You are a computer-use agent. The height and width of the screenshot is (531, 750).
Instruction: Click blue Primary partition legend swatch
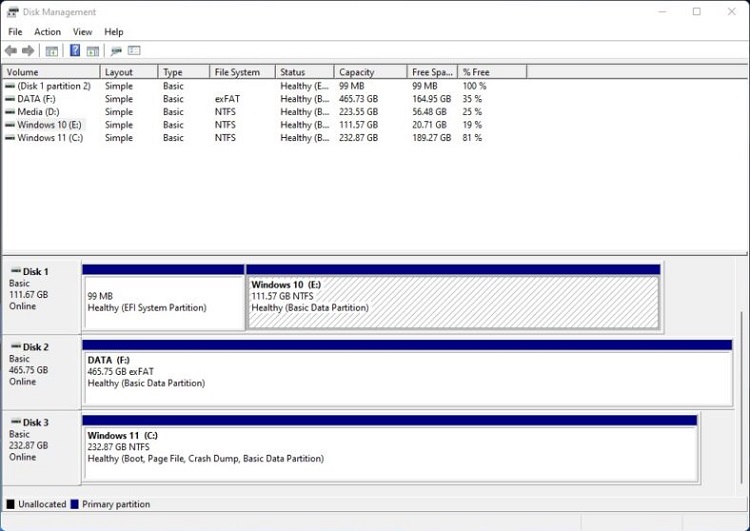tap(74, 504)
